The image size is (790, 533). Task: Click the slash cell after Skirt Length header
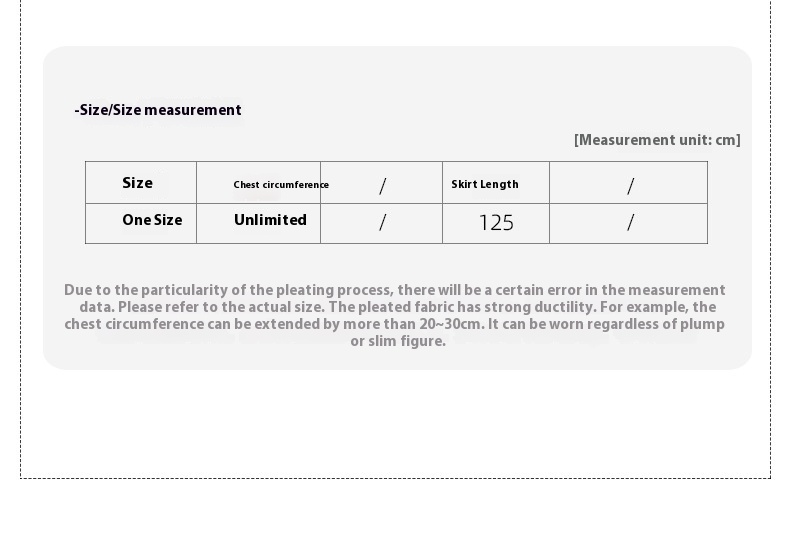coord(629,183)
